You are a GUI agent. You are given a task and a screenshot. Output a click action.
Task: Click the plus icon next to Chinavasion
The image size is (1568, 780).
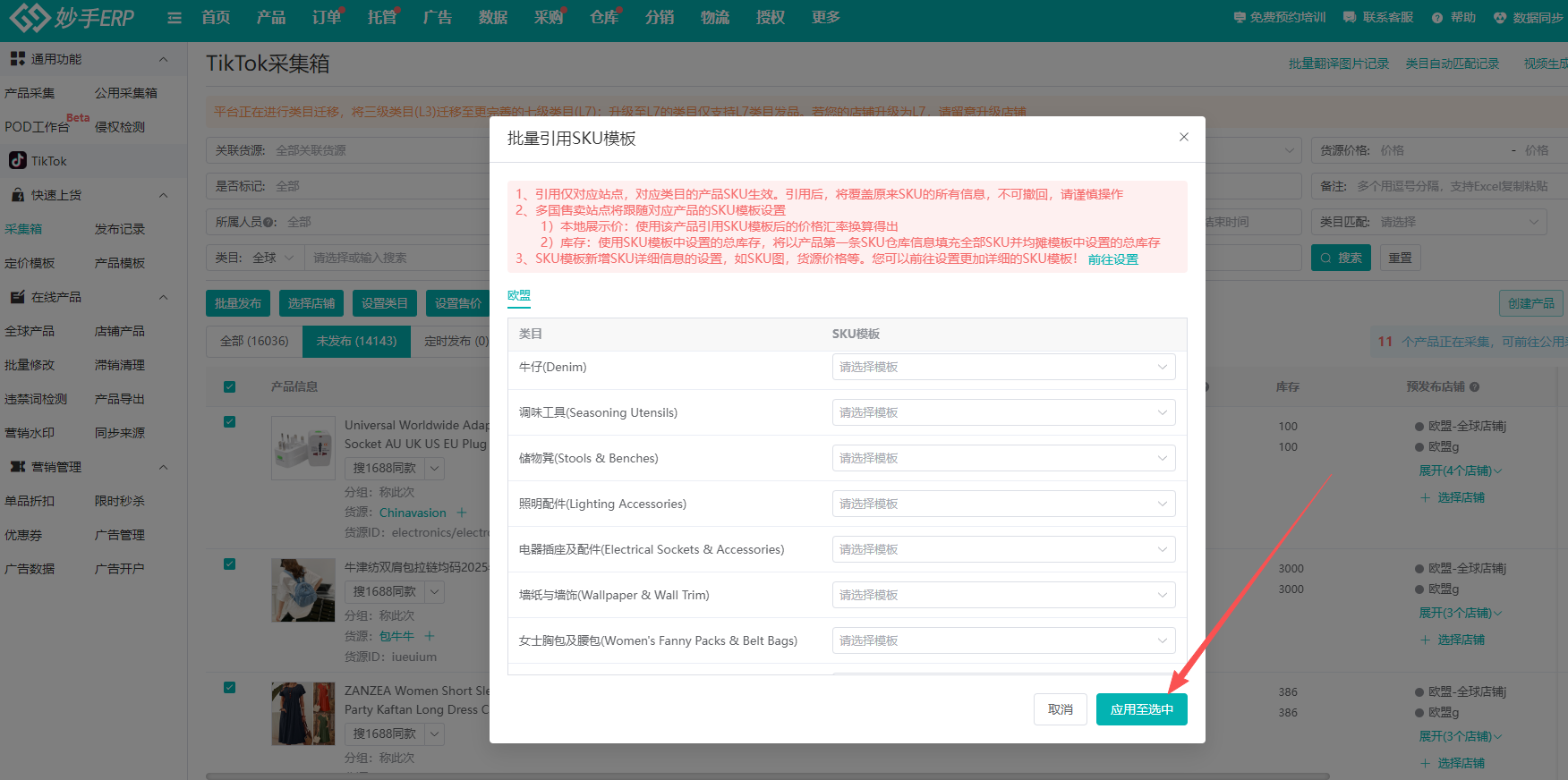click(462, 513)
